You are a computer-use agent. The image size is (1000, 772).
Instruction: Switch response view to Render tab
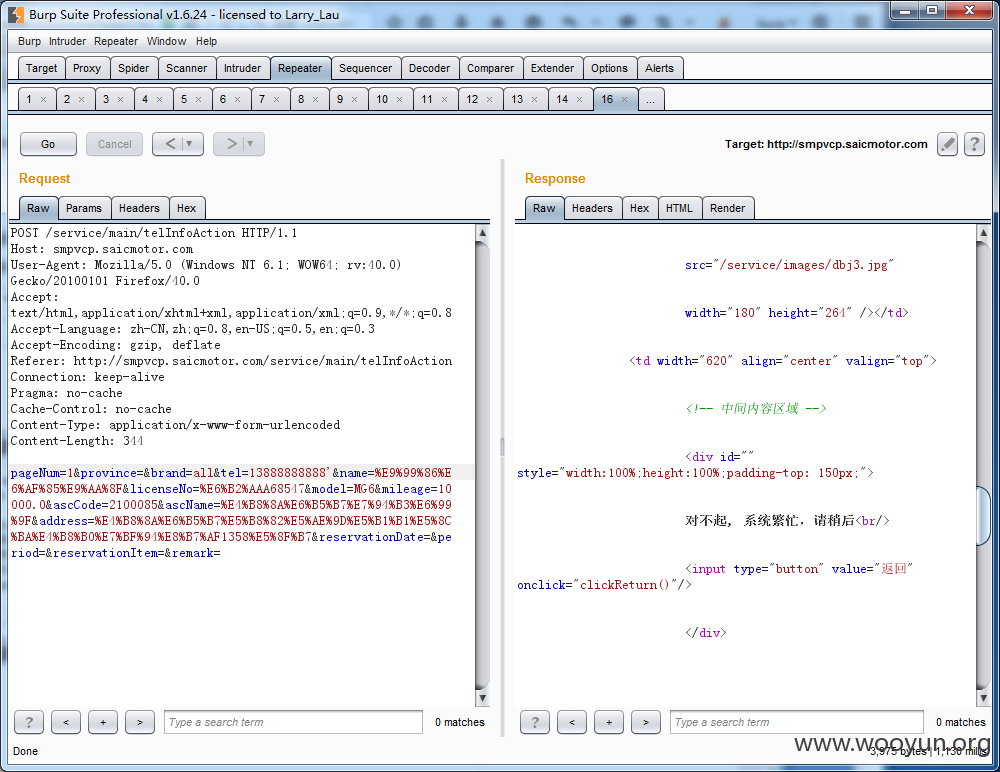pyautogui.click(x=728, y=208)
